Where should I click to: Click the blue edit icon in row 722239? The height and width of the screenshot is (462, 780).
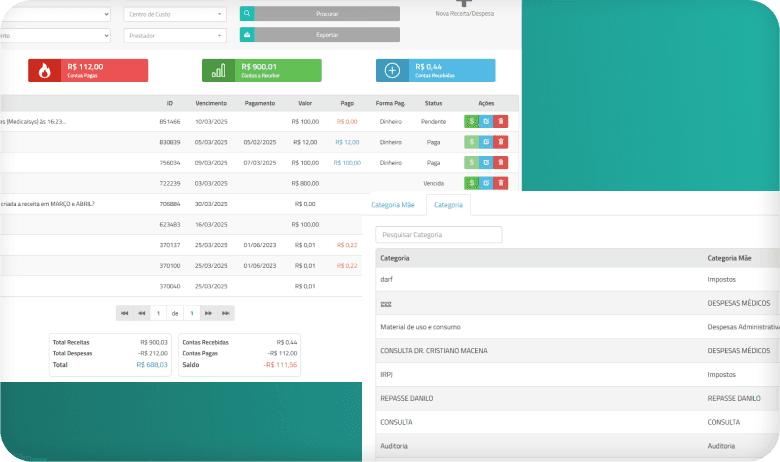click(x=486, y=183)
